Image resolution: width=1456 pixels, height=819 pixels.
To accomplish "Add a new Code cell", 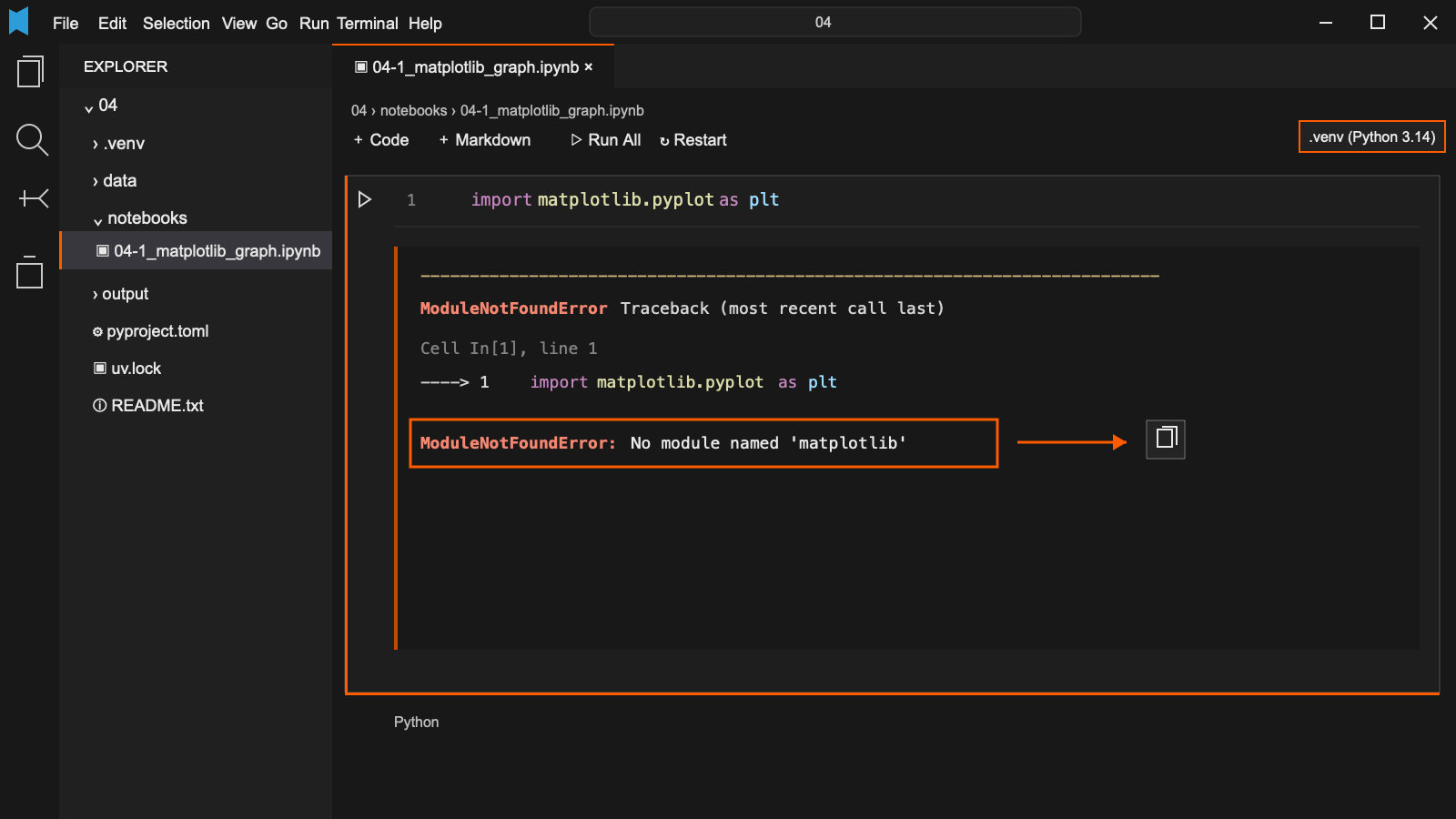I will (x=381, y=140).
